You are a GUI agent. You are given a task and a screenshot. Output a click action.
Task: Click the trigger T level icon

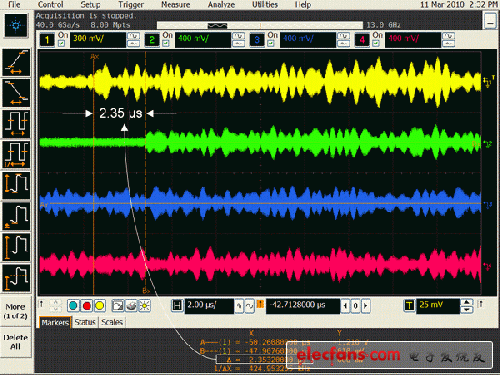(x=409, y=305)
